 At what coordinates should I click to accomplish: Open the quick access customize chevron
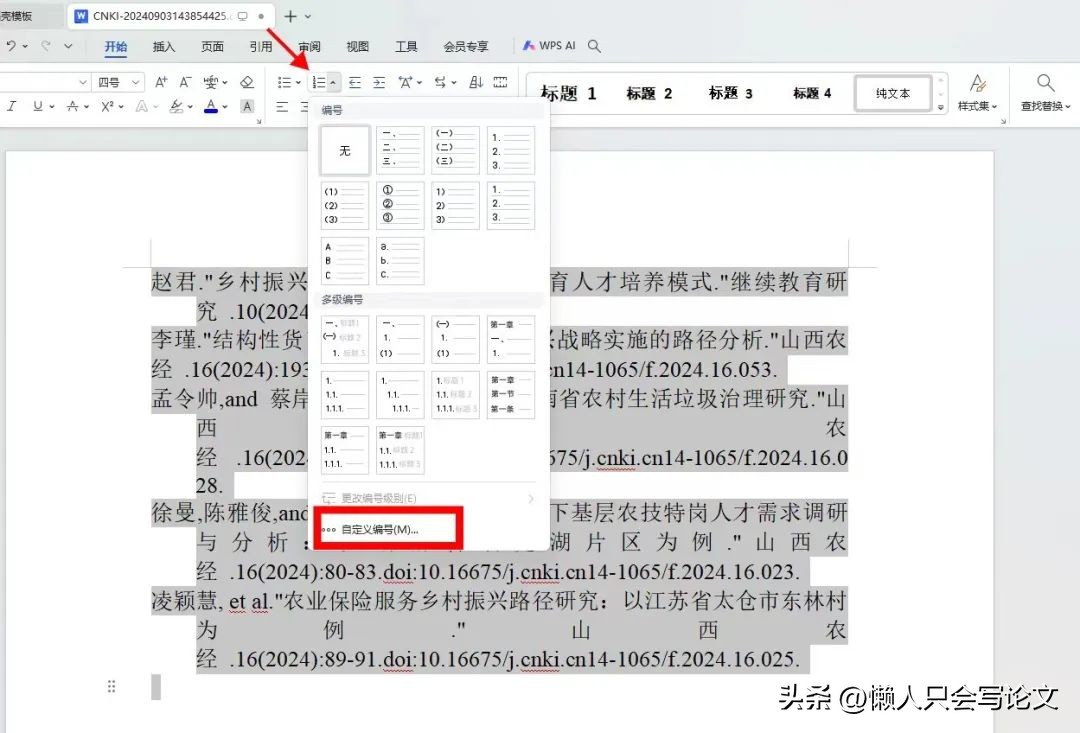68,46
